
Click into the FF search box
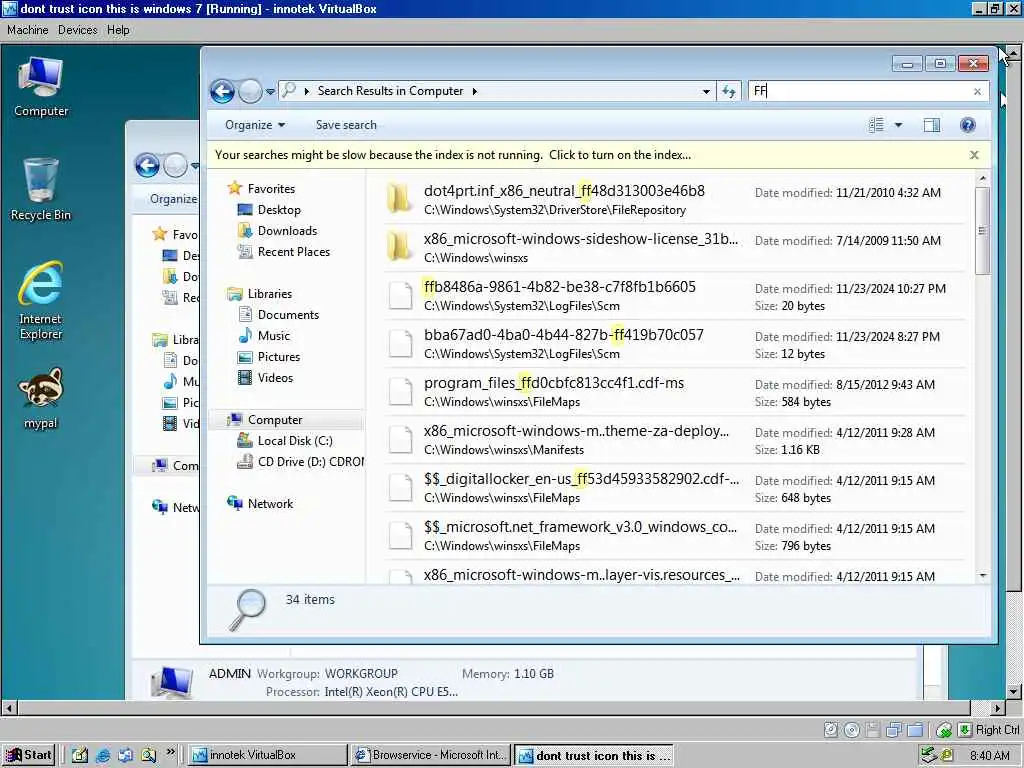pyautogui.click(x=859, y=91)
